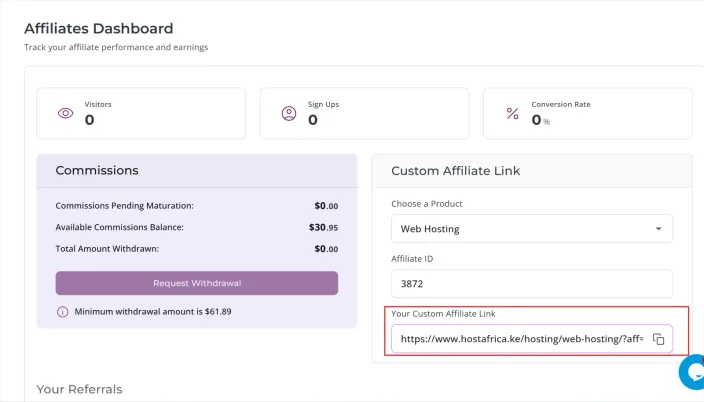Click the Available Commissions Balance label

point(119,227)
